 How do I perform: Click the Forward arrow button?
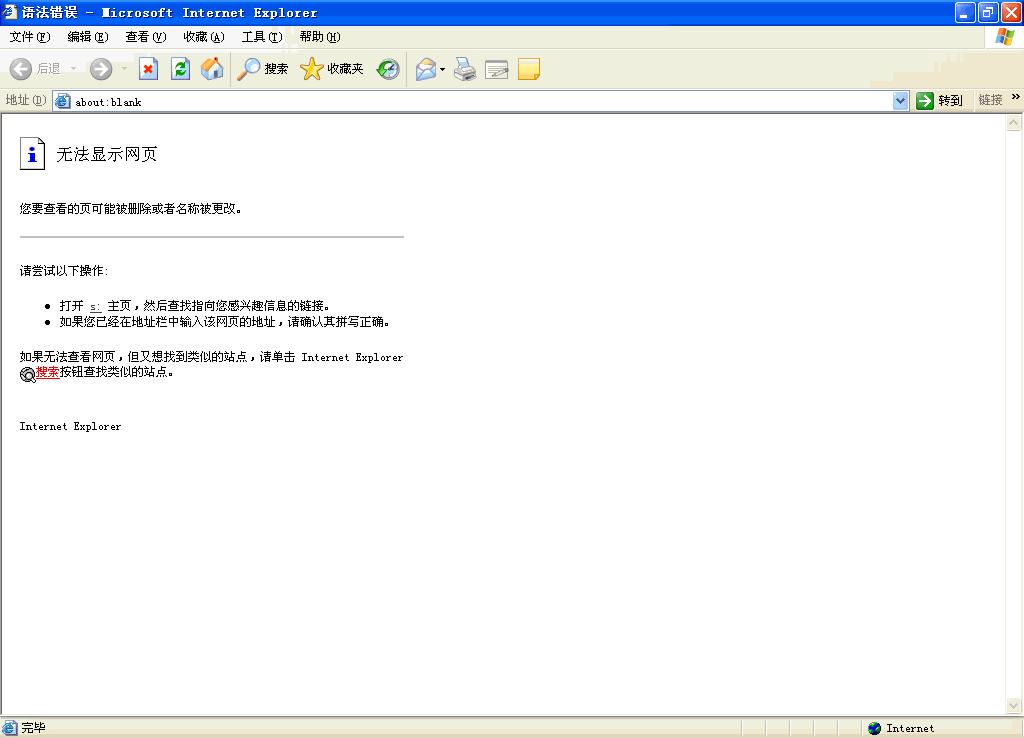[101, 69]
